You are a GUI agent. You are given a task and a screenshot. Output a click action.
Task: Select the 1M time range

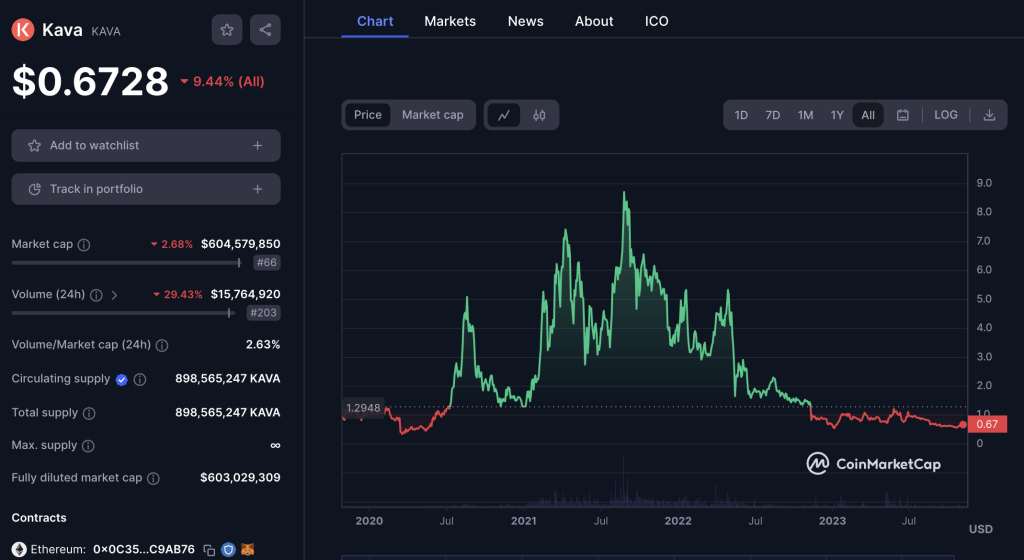805,115
